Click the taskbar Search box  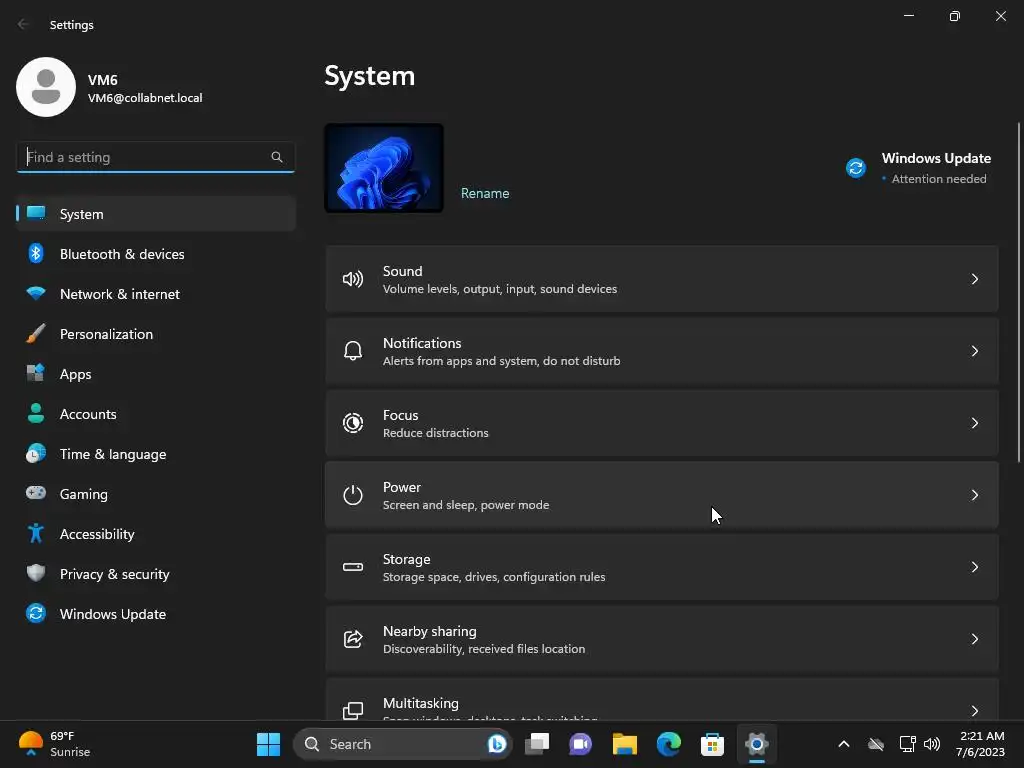click(403, 744)
